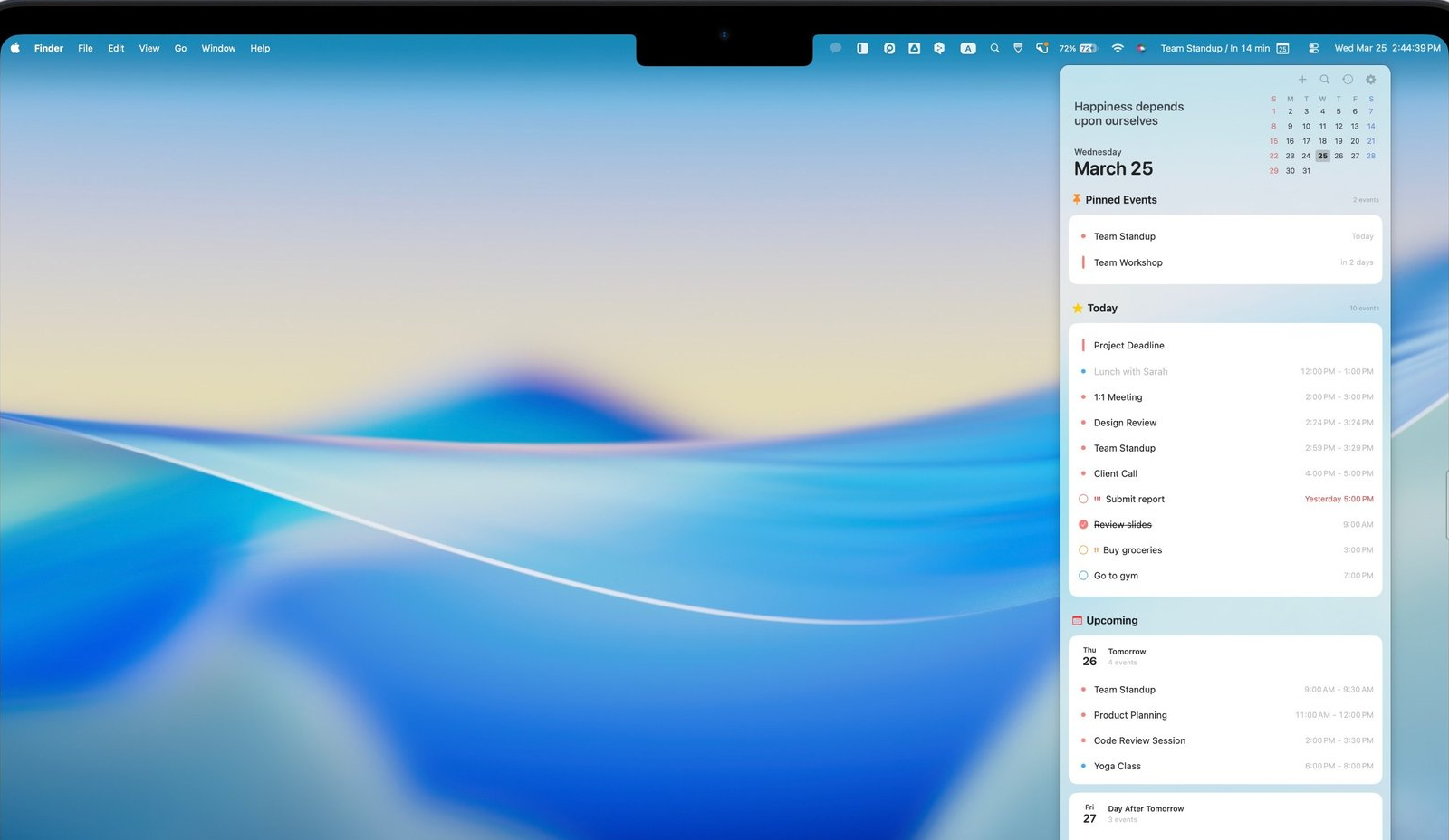1449x840 pixels.
Task: Click the calendar icon showing 25 in menu bar
Action: click(x=1282, y=48)
